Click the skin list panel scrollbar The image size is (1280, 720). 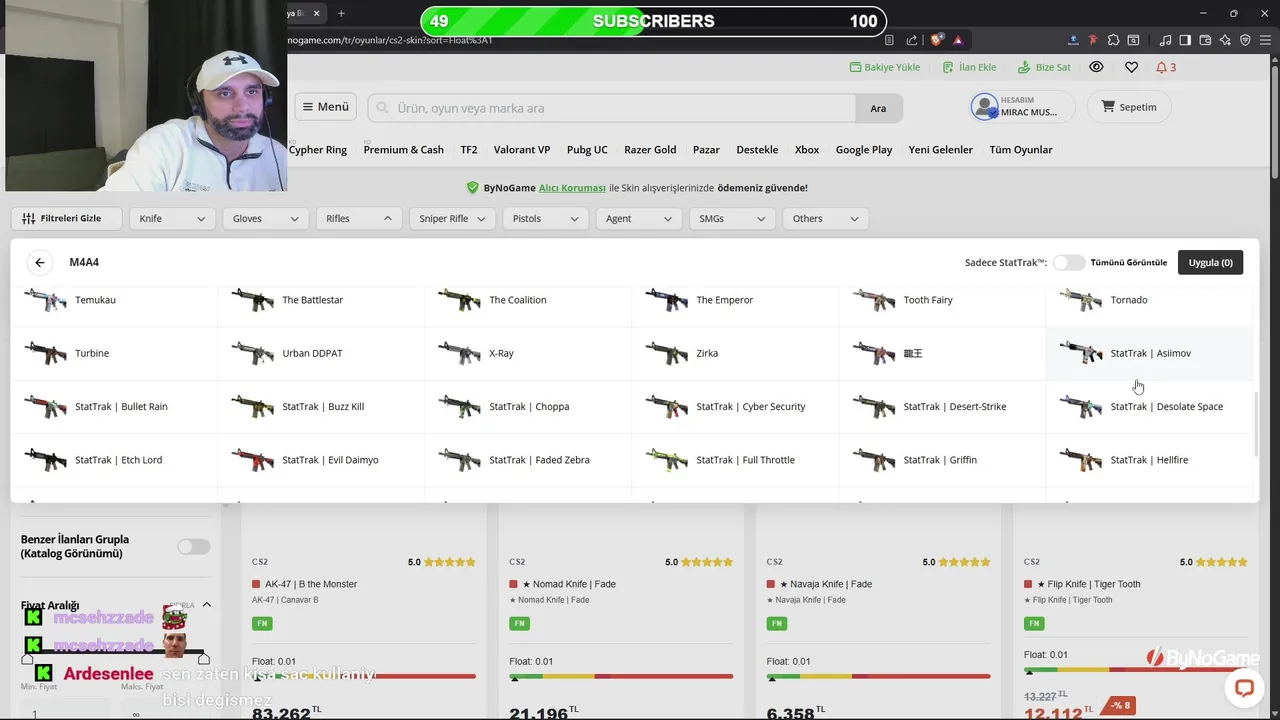click(x=1255, y=425)
